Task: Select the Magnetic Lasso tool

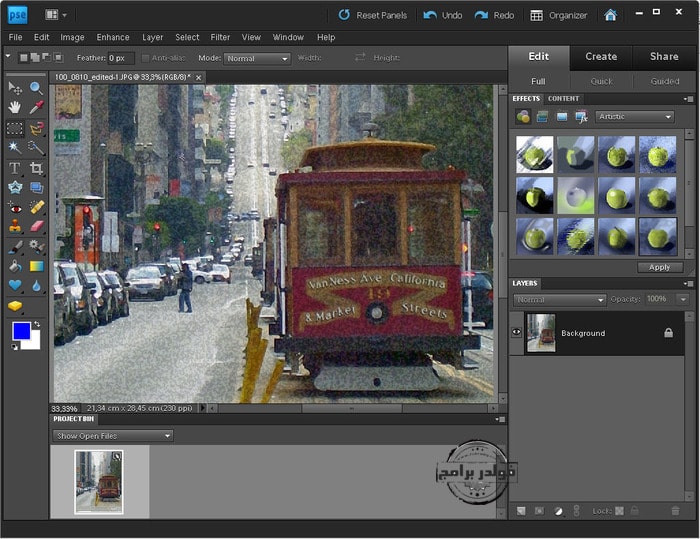Action: (x=36, y=129)
